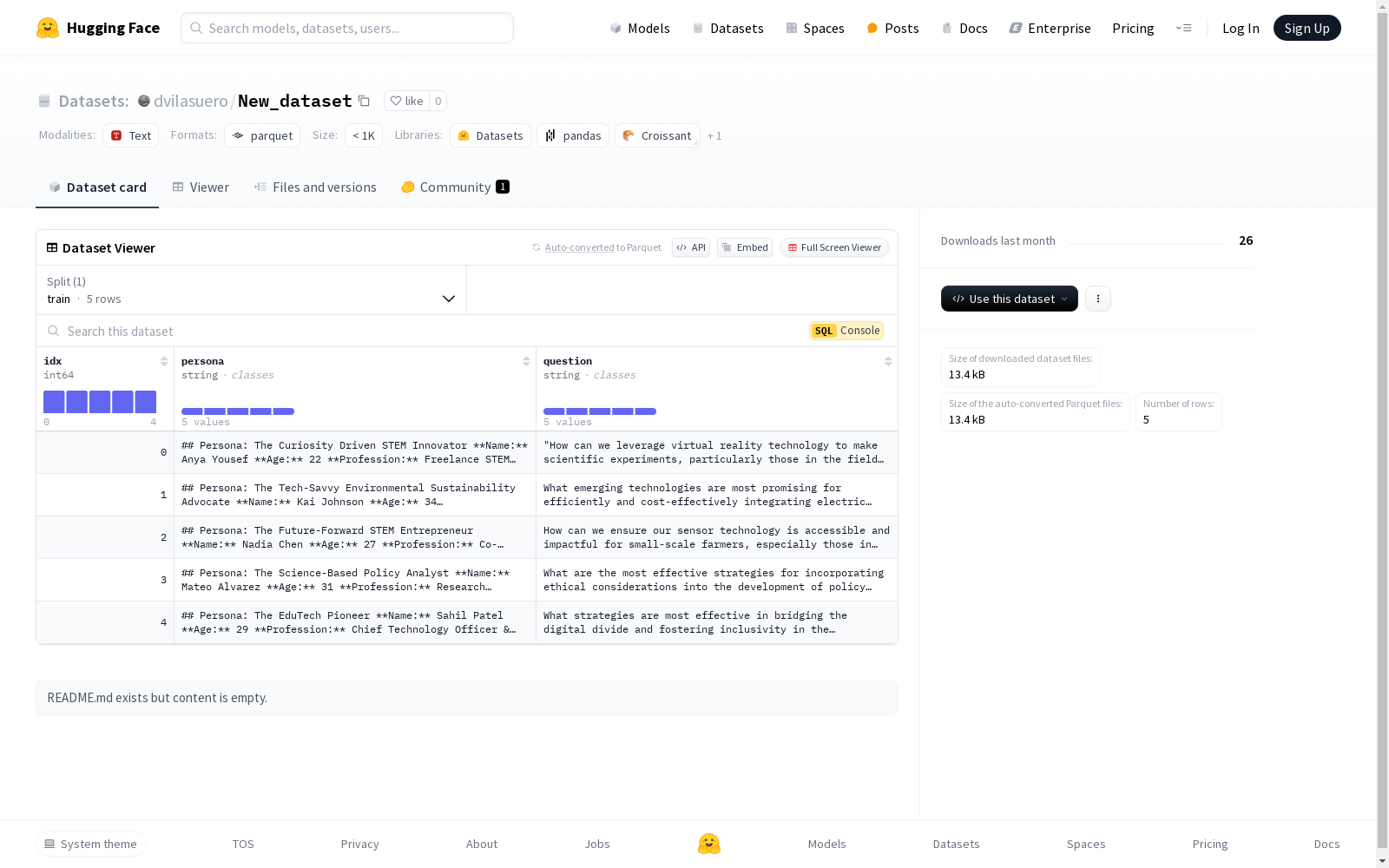This screenshot has width=1389, height=868.
Task: Click the Privacy footer link
Action: (x=360, y=844)
